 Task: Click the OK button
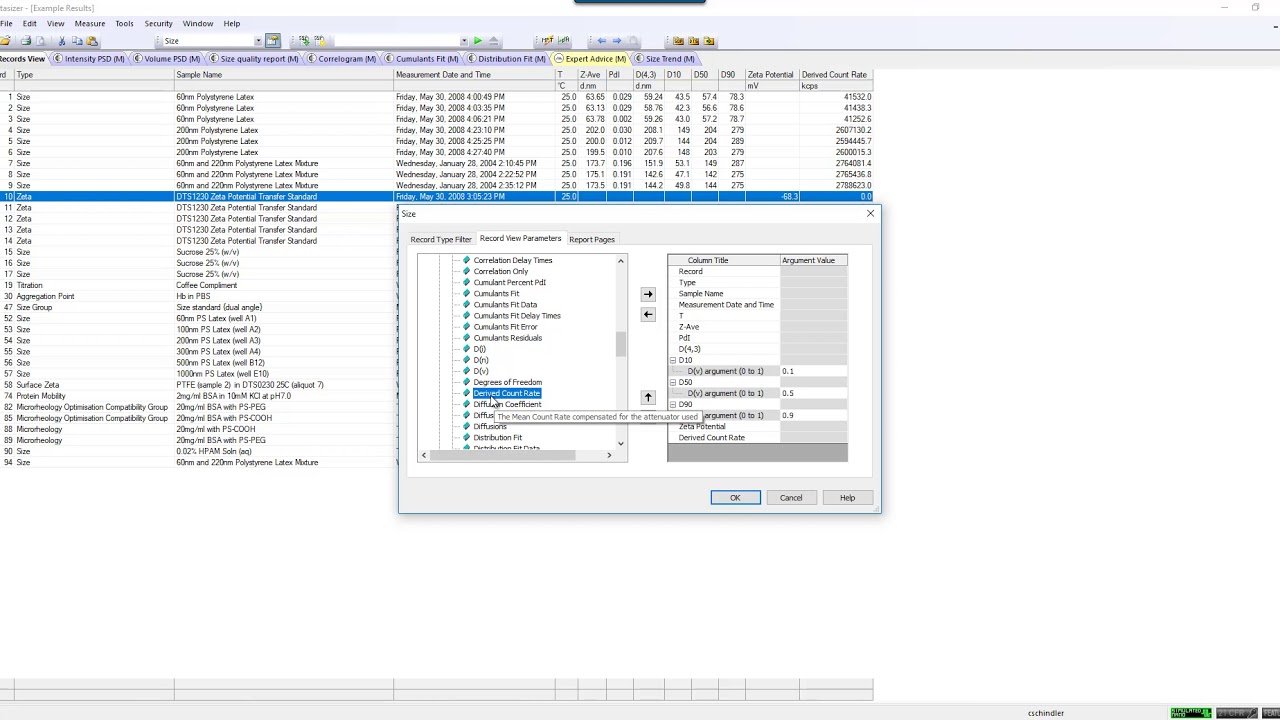coord(735,498)
